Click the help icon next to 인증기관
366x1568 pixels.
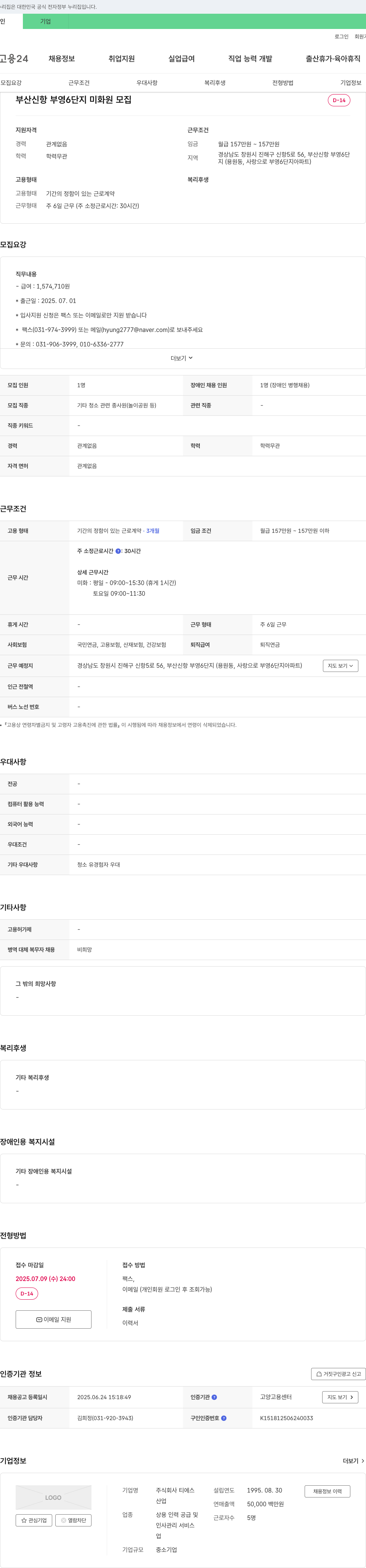(x=214, y=1397)
